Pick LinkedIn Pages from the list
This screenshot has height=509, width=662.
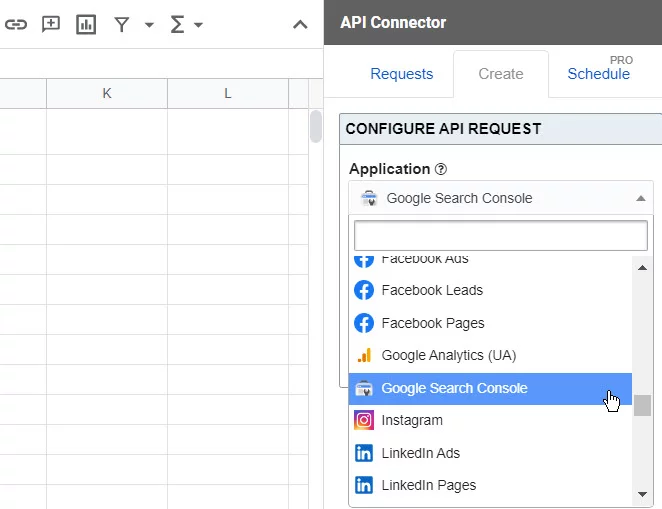(x=490, y=485)
